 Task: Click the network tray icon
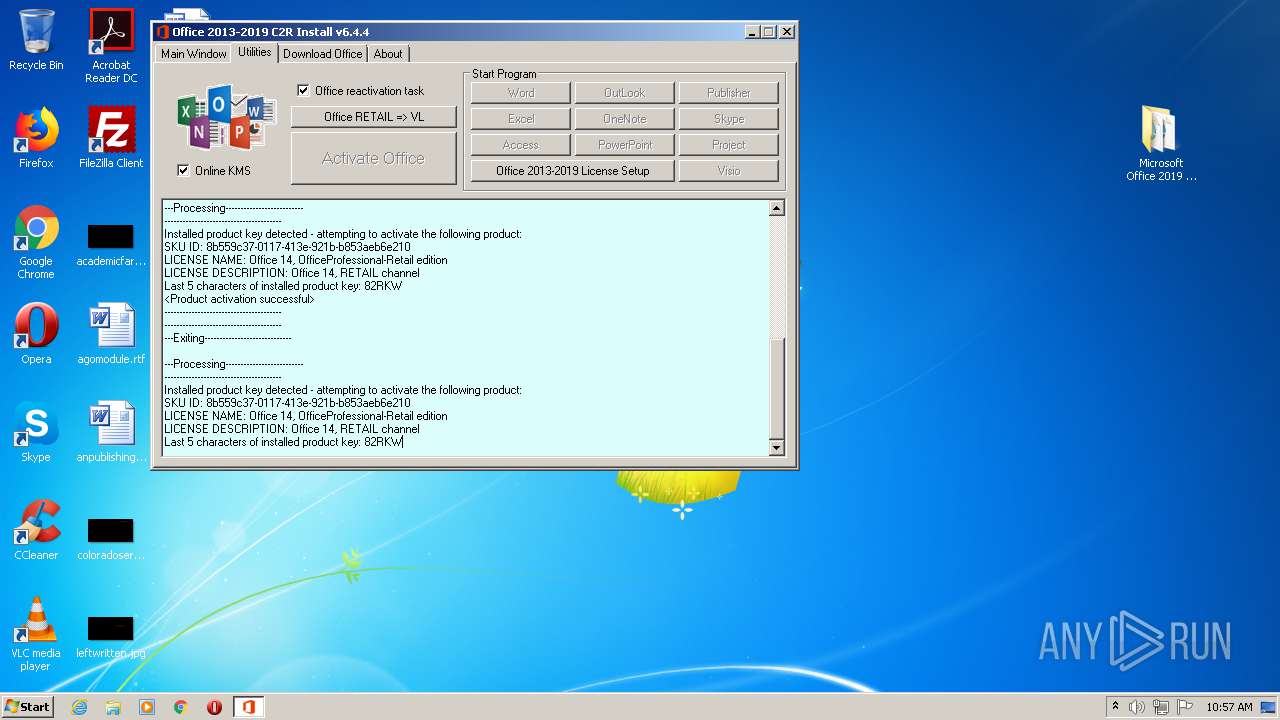tap(1160, 707)
